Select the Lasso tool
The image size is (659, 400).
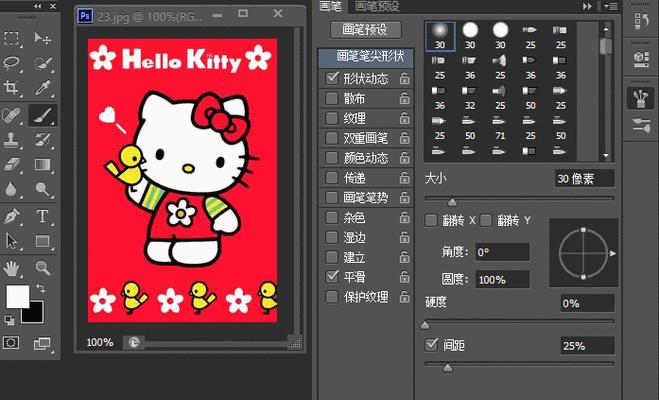(x=11, y=63)
